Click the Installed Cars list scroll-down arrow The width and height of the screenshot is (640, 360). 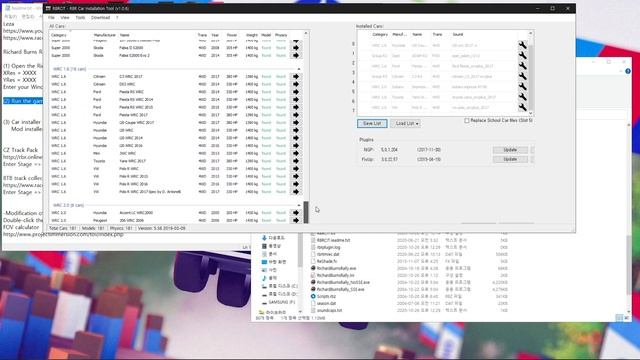tap(531, 113)
